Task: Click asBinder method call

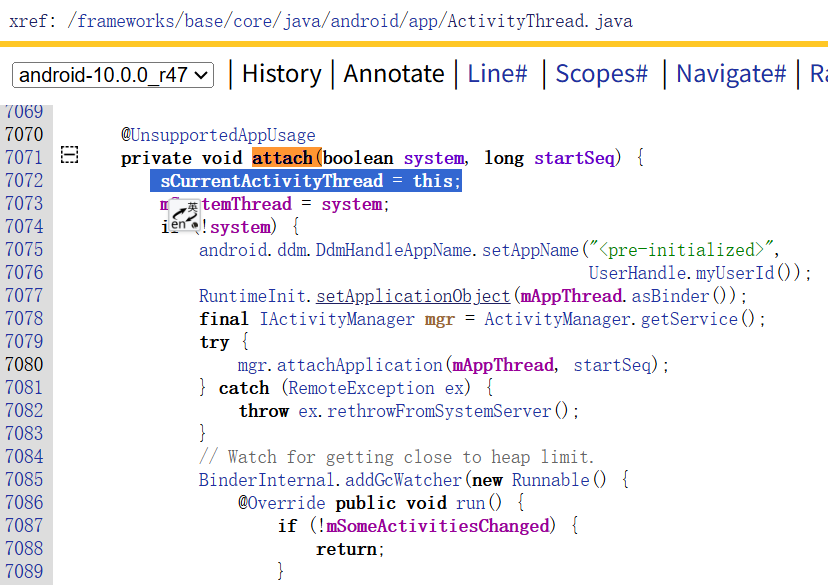Action: 670,296
